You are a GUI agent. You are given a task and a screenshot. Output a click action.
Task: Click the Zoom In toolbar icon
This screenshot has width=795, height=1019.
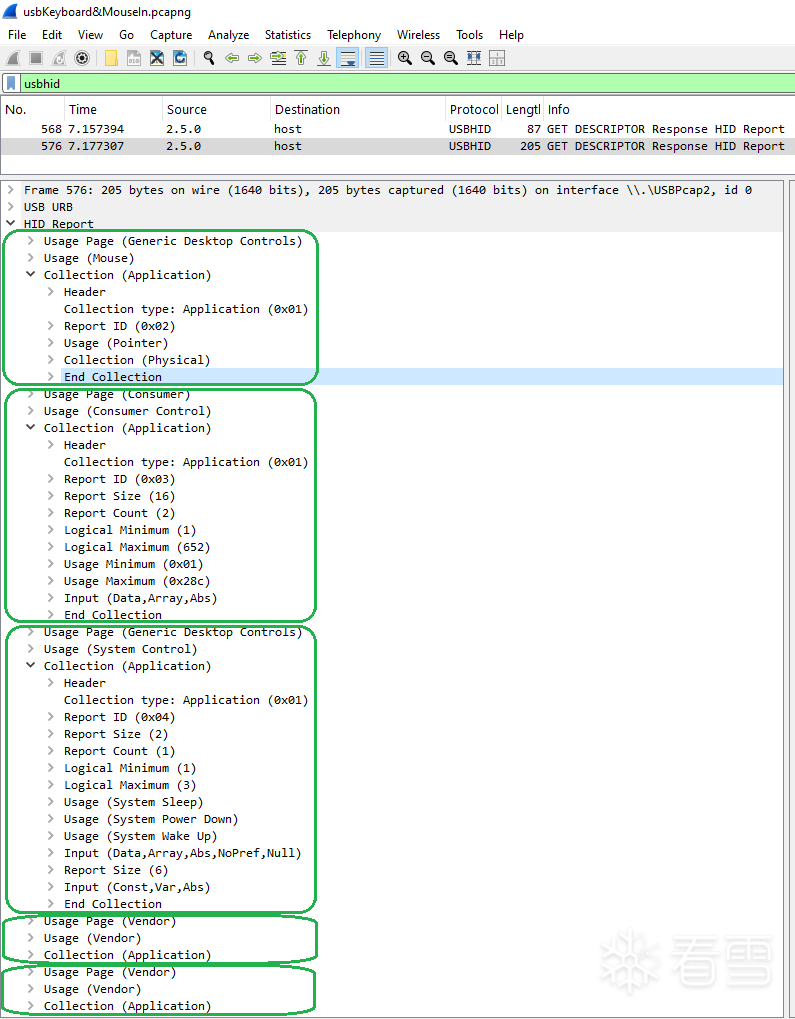404,59
